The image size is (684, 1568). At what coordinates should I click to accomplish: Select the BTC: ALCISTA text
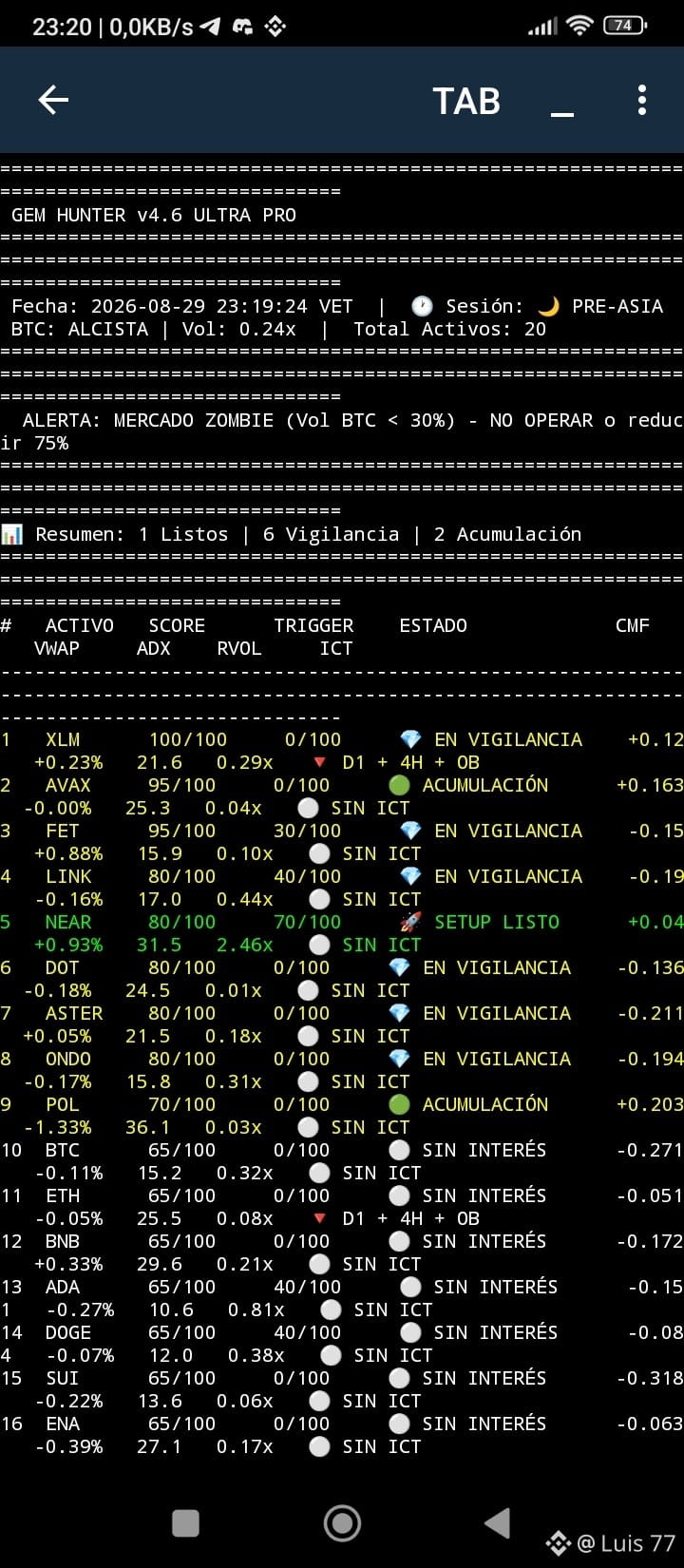(x=80, y=329)
